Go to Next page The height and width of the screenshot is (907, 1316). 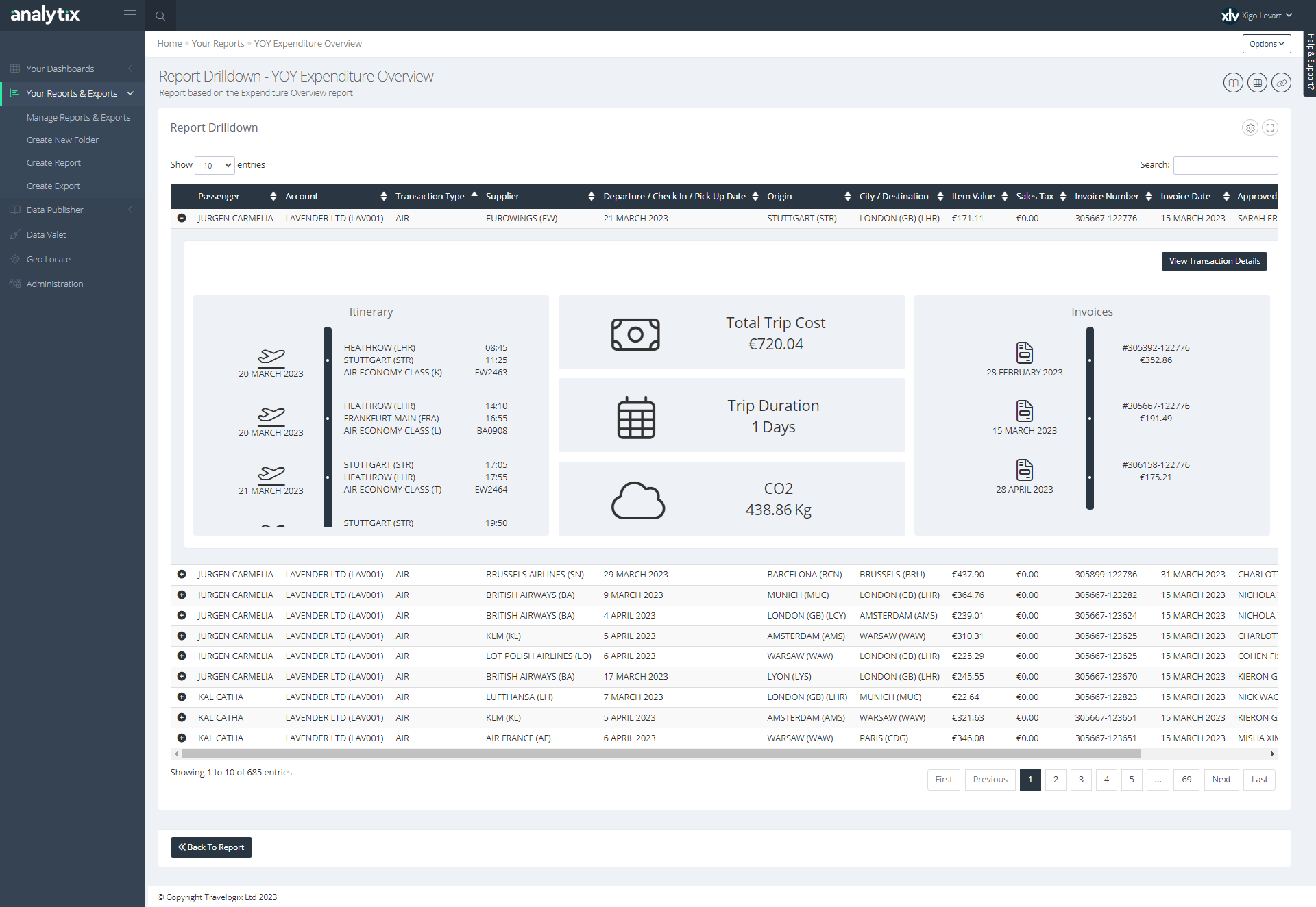pos(1221,780)
